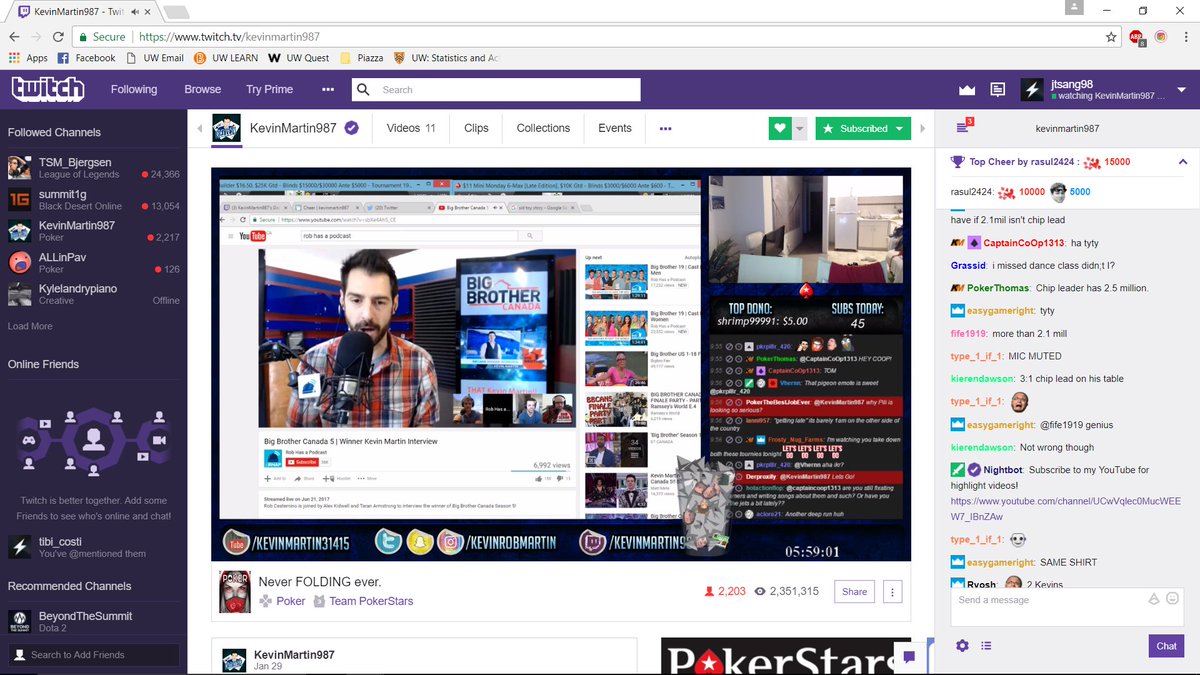Click the search magnifier icon
The width and height of the screenshot is (1200, 675).
(x=363, y=90)
